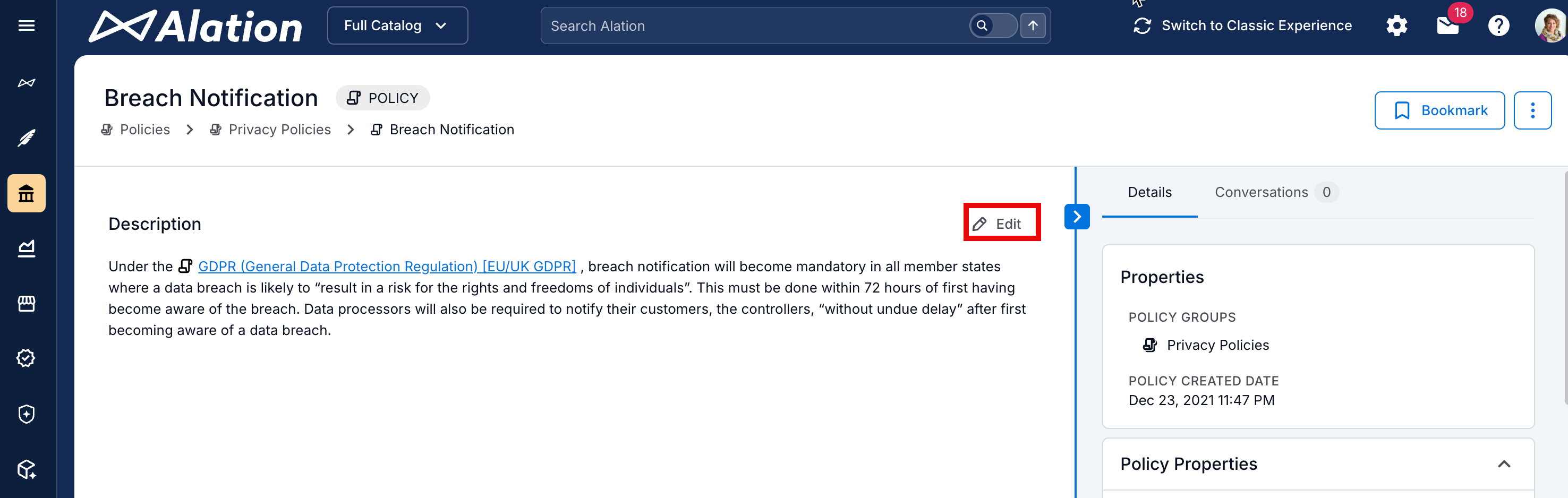Open the hamburger navigation menu
Image resolution: width=1568 pixels, height=498 pixels.
(x=26, y=25)
